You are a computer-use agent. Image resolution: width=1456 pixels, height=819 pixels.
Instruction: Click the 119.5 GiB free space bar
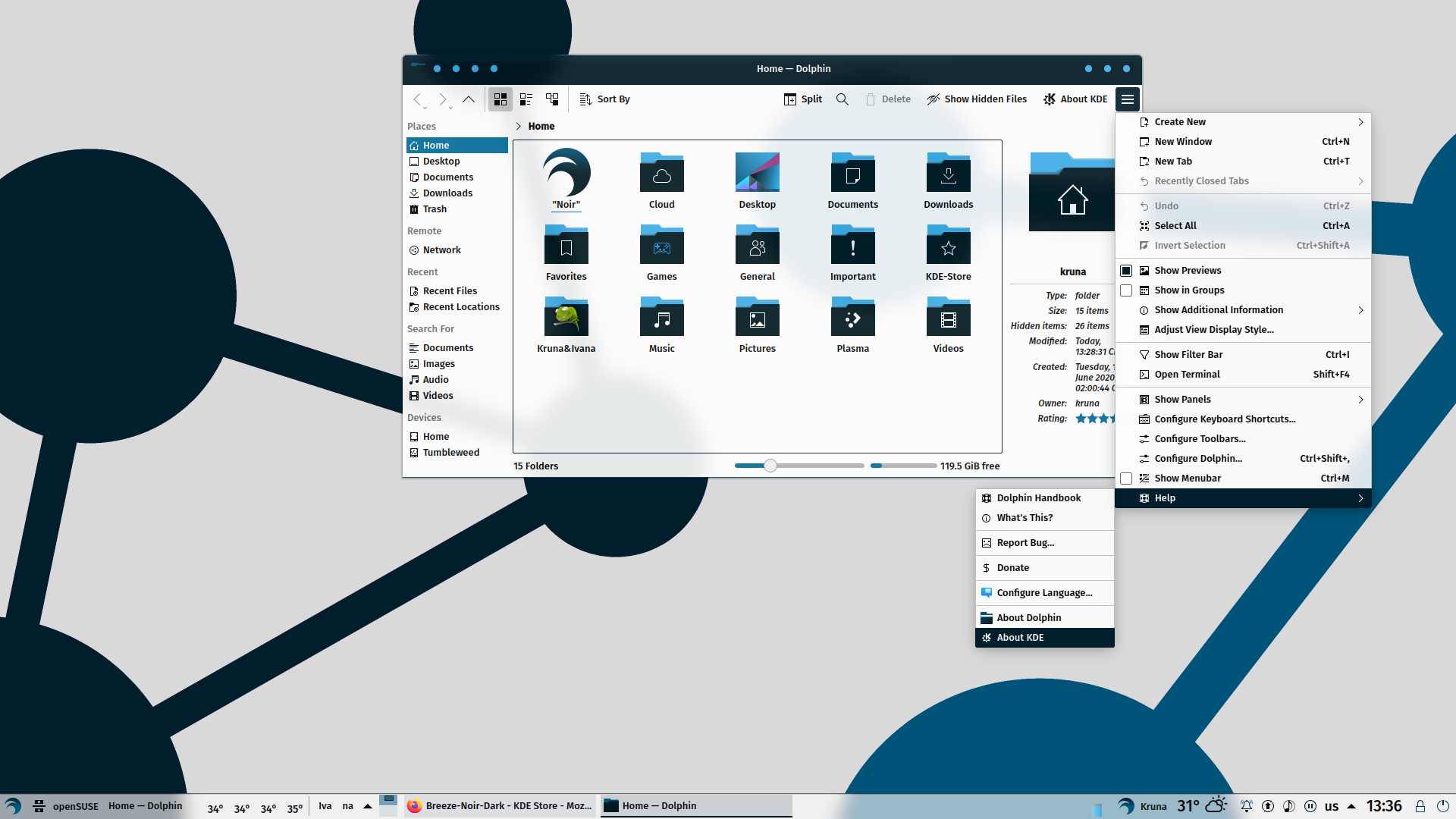point(903,466)
